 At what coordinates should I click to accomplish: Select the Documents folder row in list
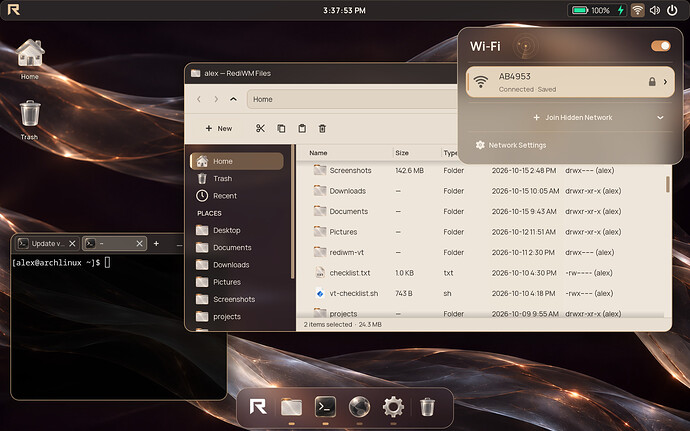pyautogui.click(x=482, y=211)
